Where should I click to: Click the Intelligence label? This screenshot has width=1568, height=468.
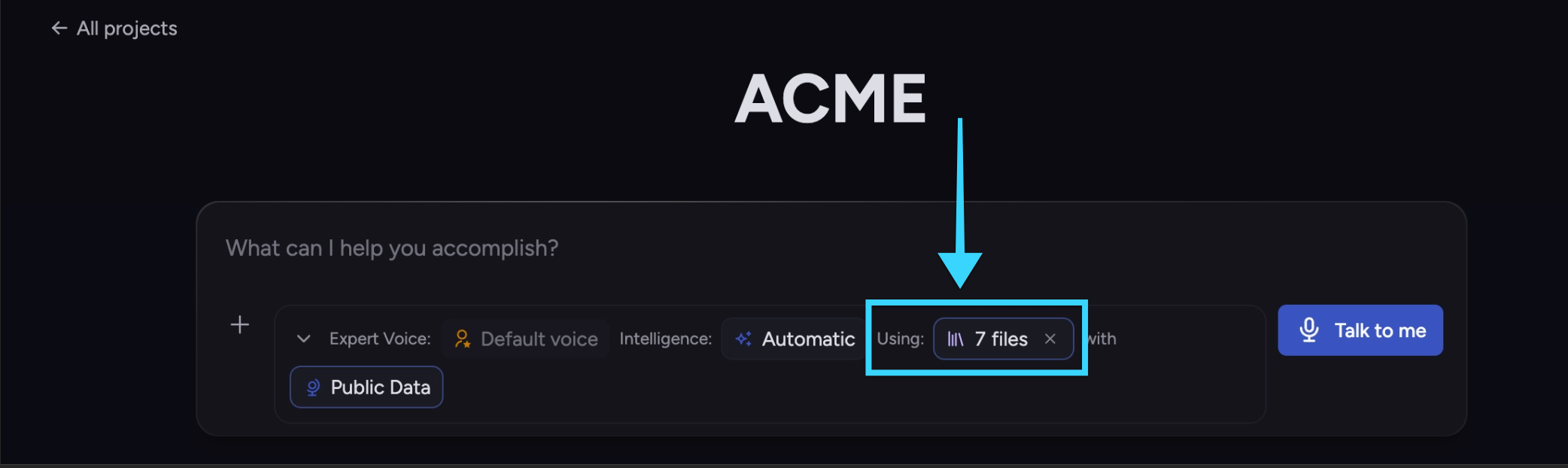[665, 339]
